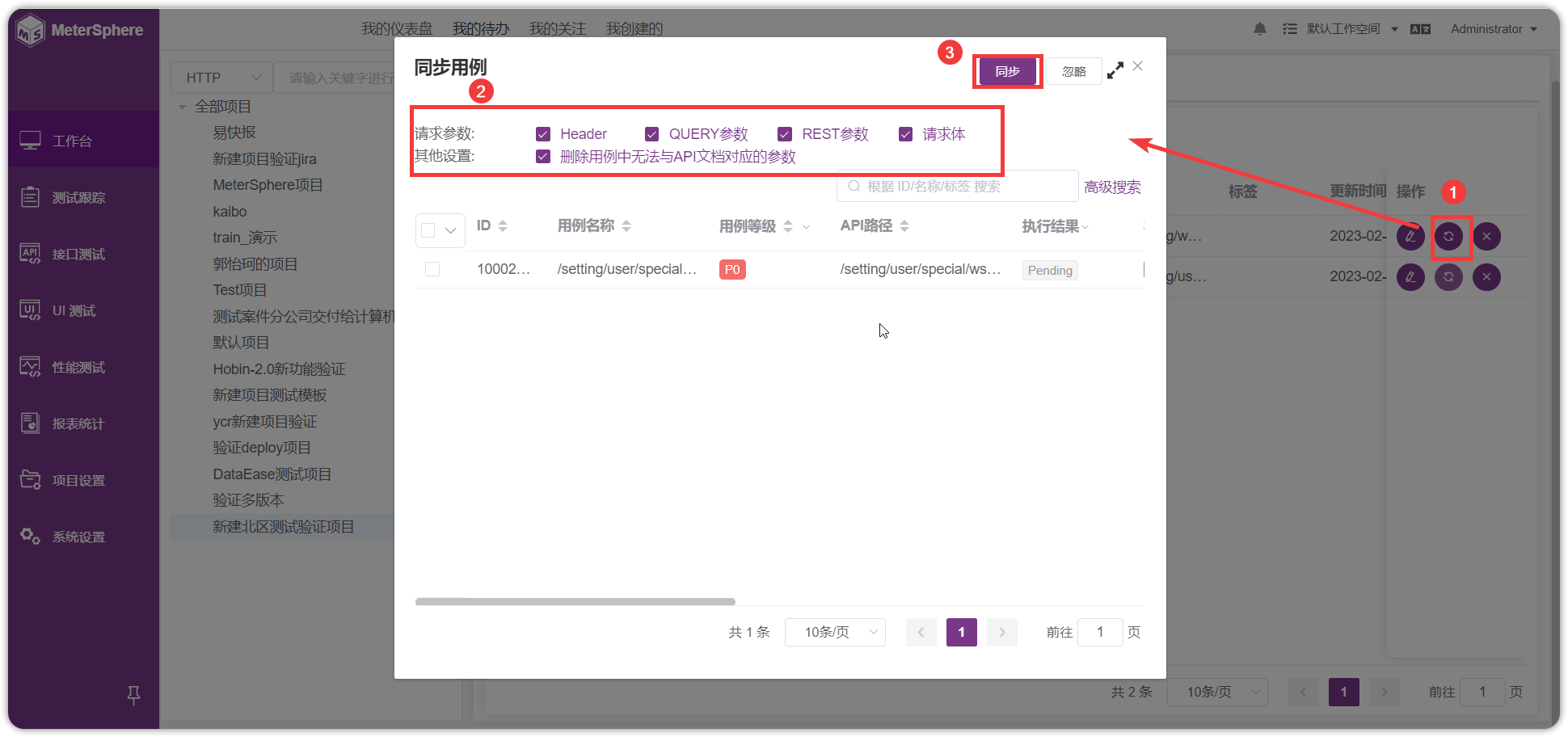Switch to the 我的仪表盘 tab
The height and width of the screenshot is (737, 1568).
[397, 29]
